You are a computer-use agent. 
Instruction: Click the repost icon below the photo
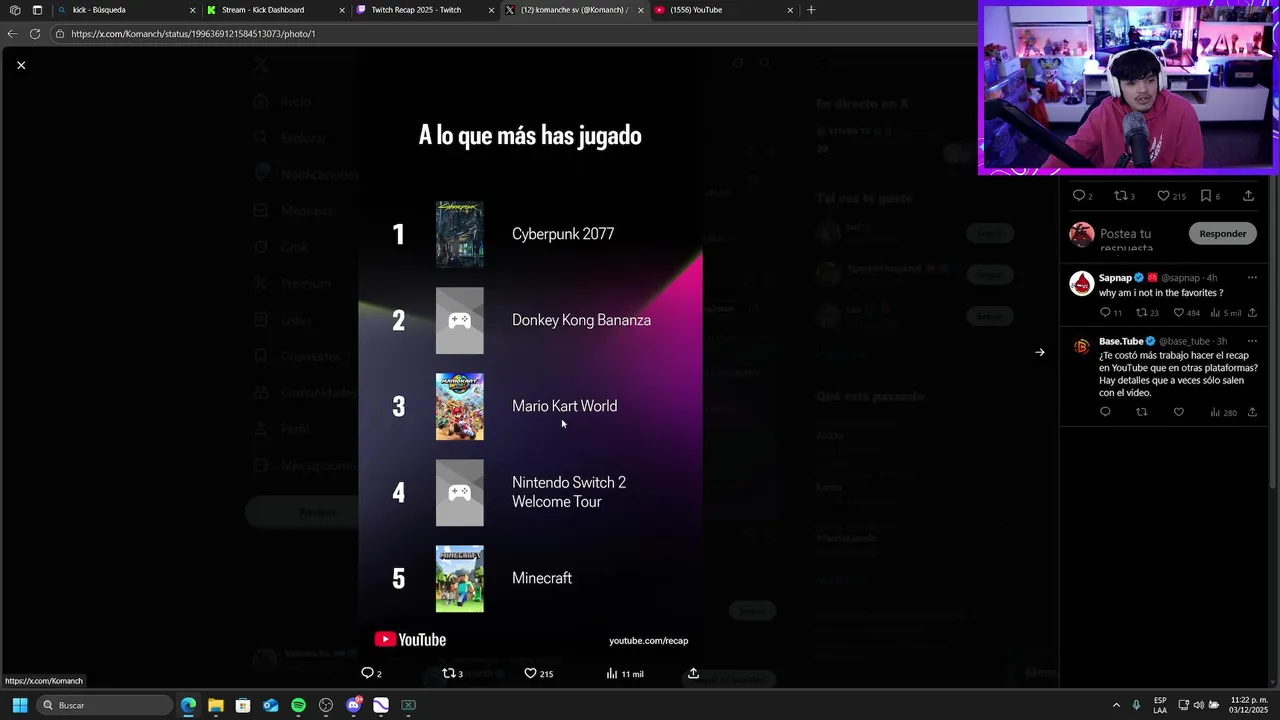click(448, 673)
